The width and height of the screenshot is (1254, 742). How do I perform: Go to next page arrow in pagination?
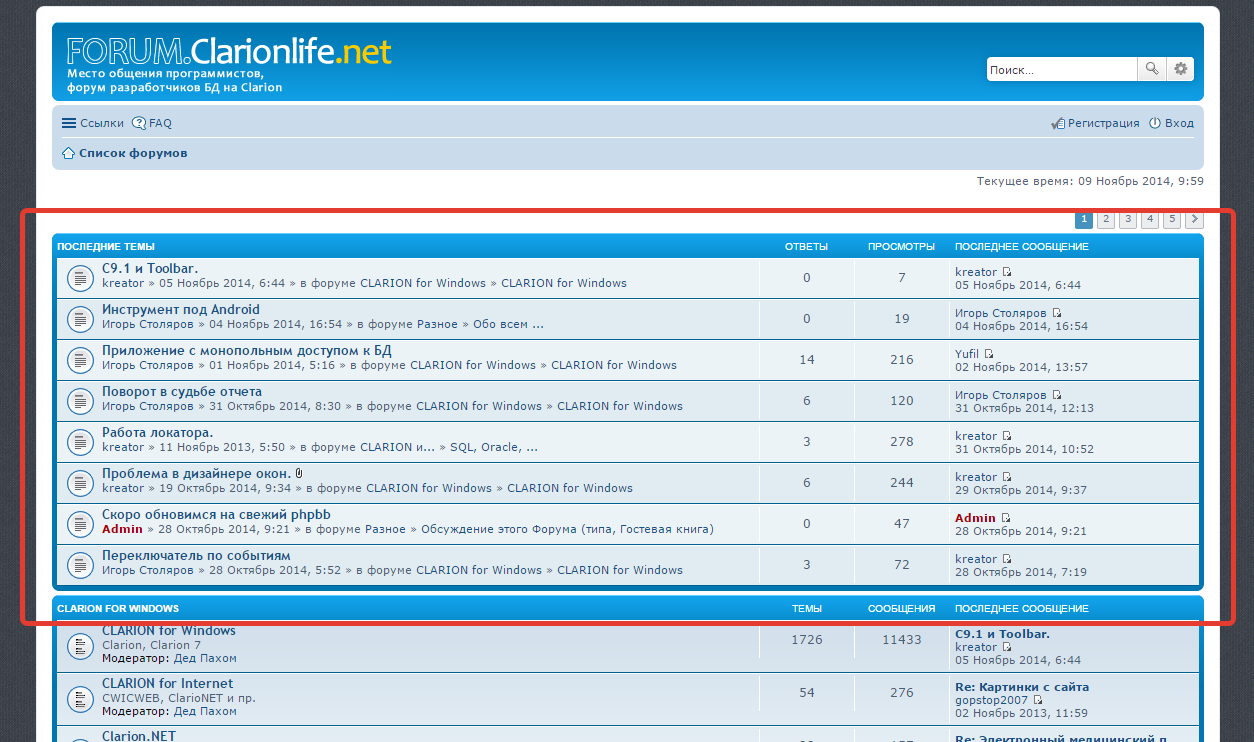(x=1194, y=219)
